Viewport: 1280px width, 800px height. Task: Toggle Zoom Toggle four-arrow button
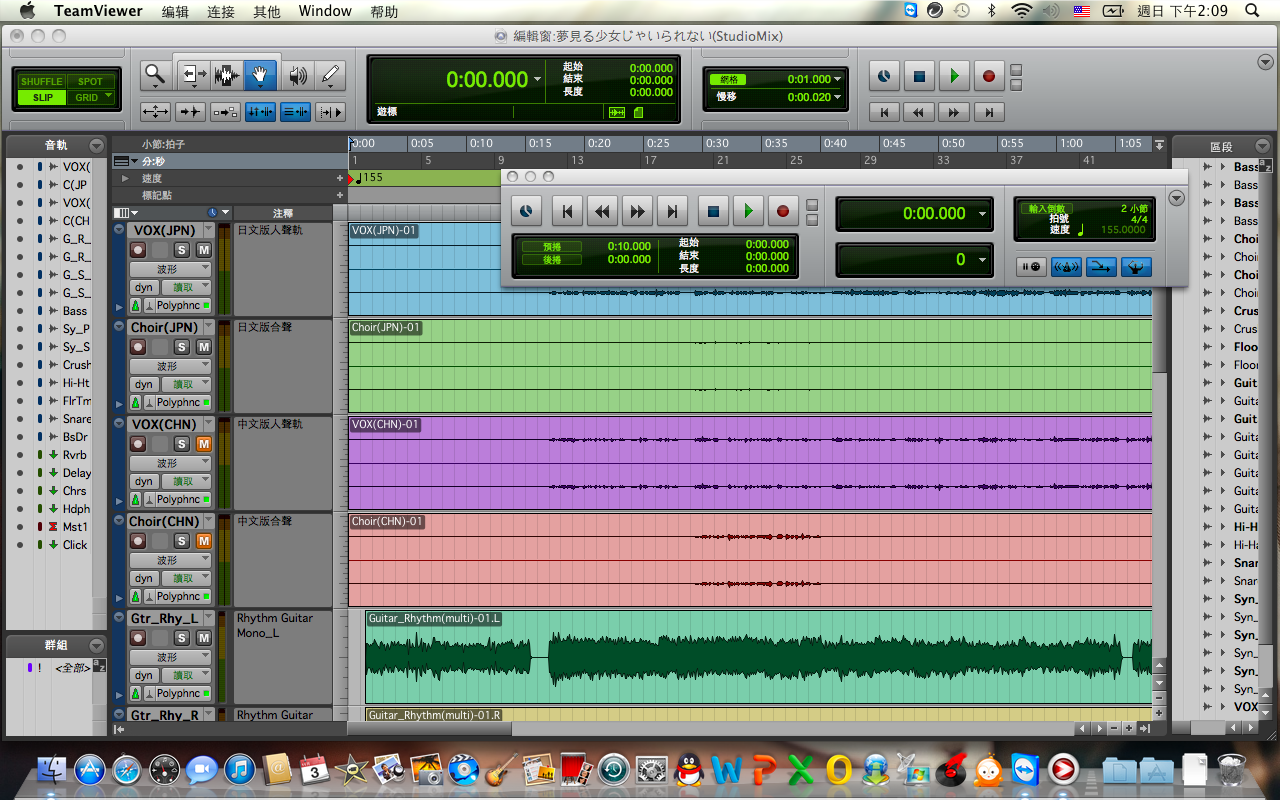coord(155,112)
